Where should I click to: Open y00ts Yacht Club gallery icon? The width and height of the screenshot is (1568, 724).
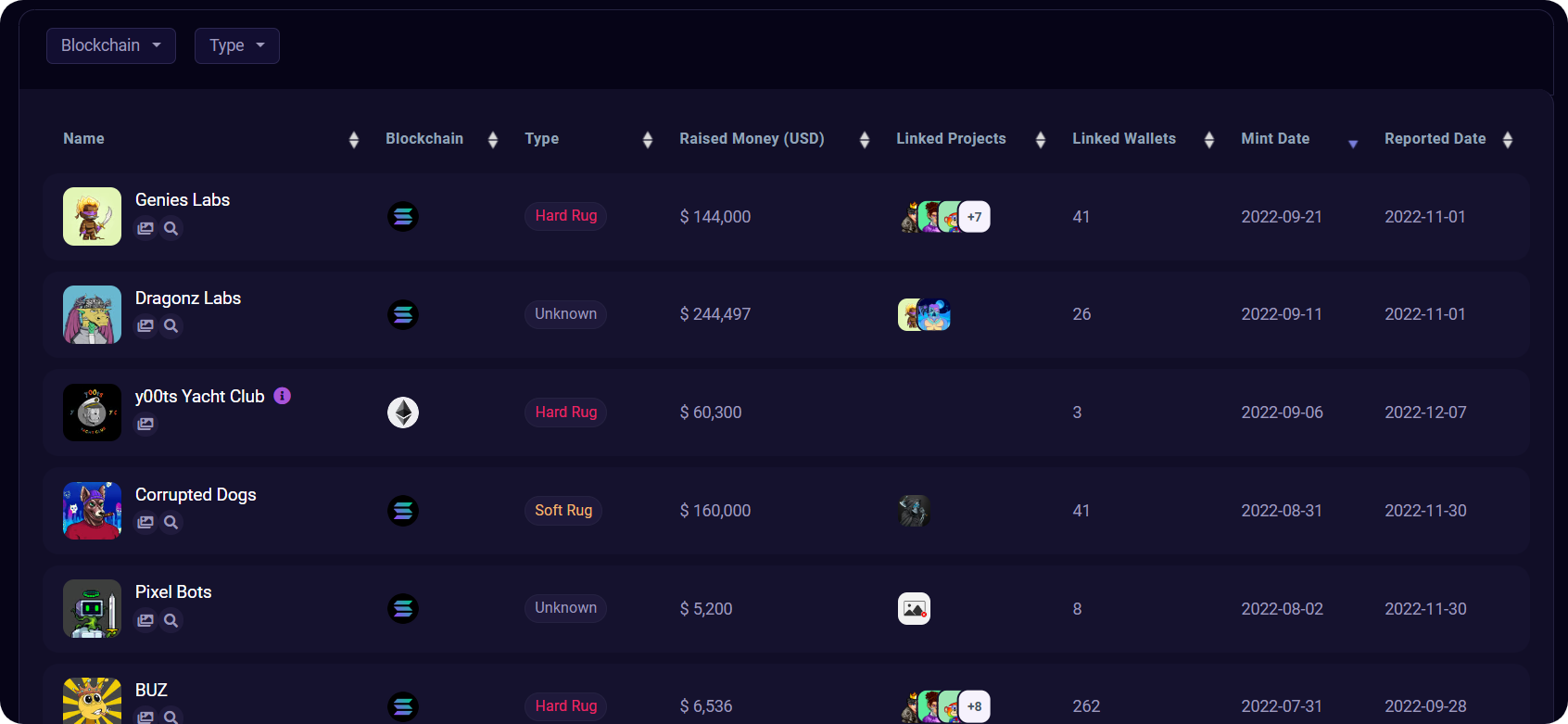pos(145,425)
